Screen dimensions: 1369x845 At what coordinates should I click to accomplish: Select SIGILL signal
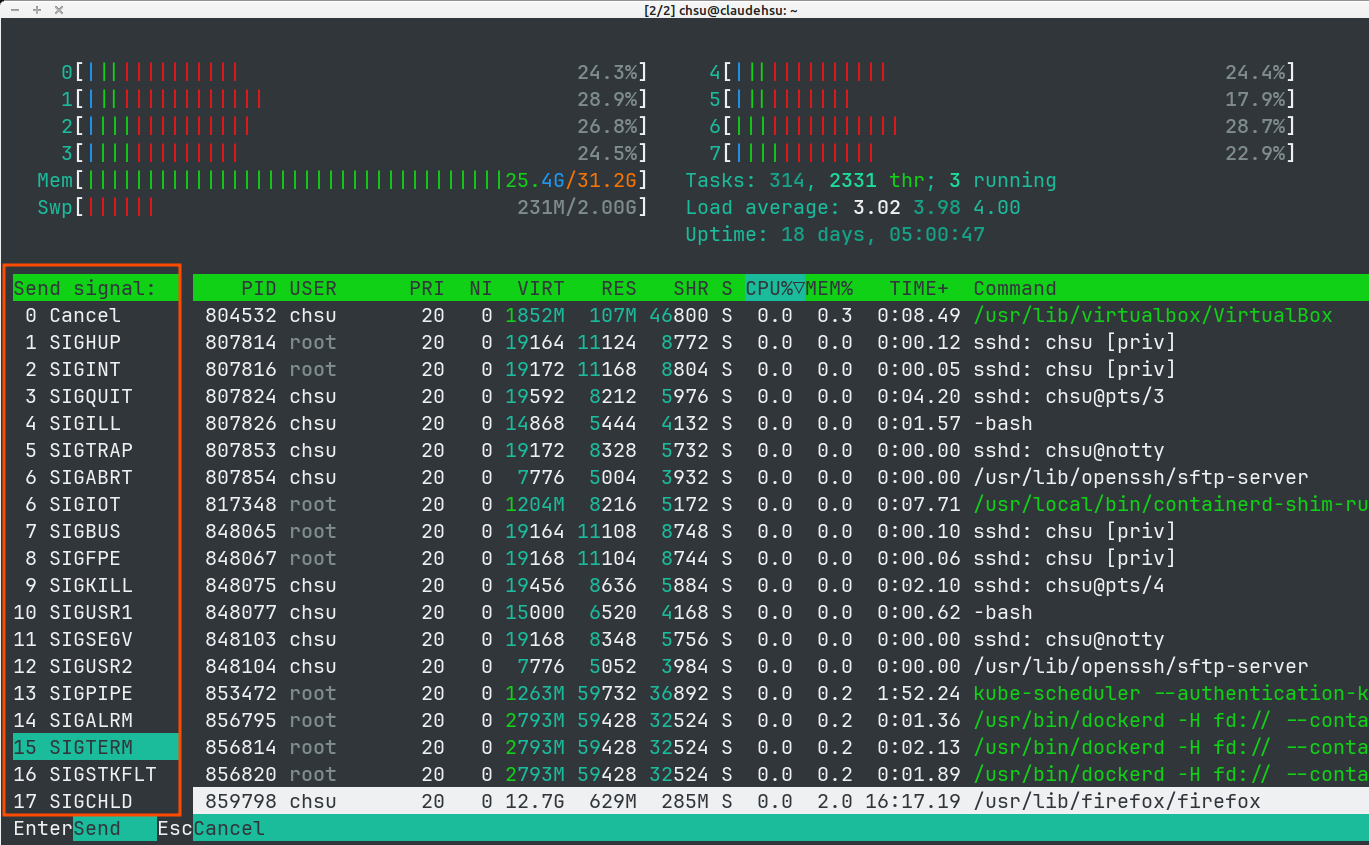[95, 423]
